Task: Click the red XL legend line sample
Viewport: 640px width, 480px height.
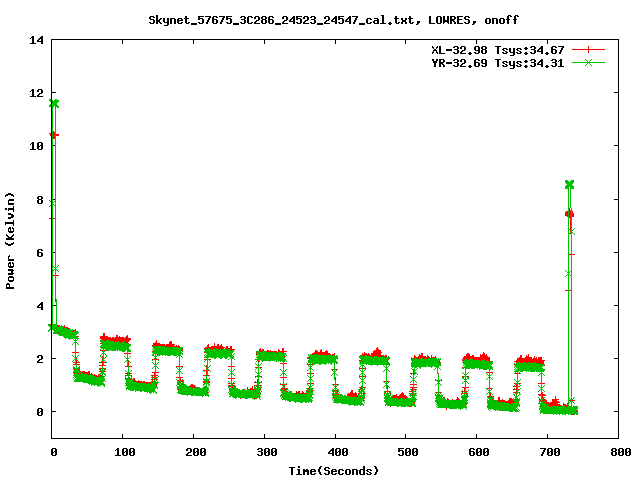Action: pyautogui.click(x=588, y=50)
